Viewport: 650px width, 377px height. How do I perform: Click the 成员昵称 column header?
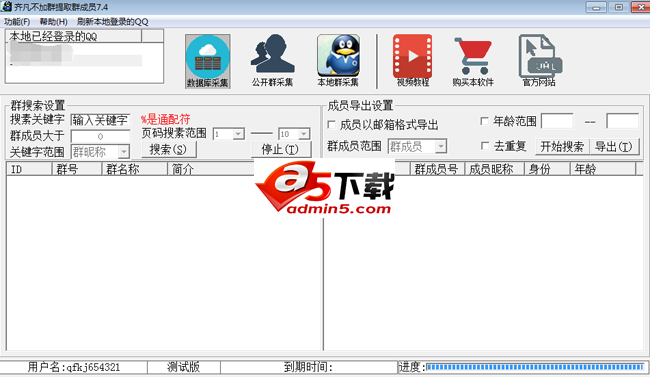pos(495,169)
